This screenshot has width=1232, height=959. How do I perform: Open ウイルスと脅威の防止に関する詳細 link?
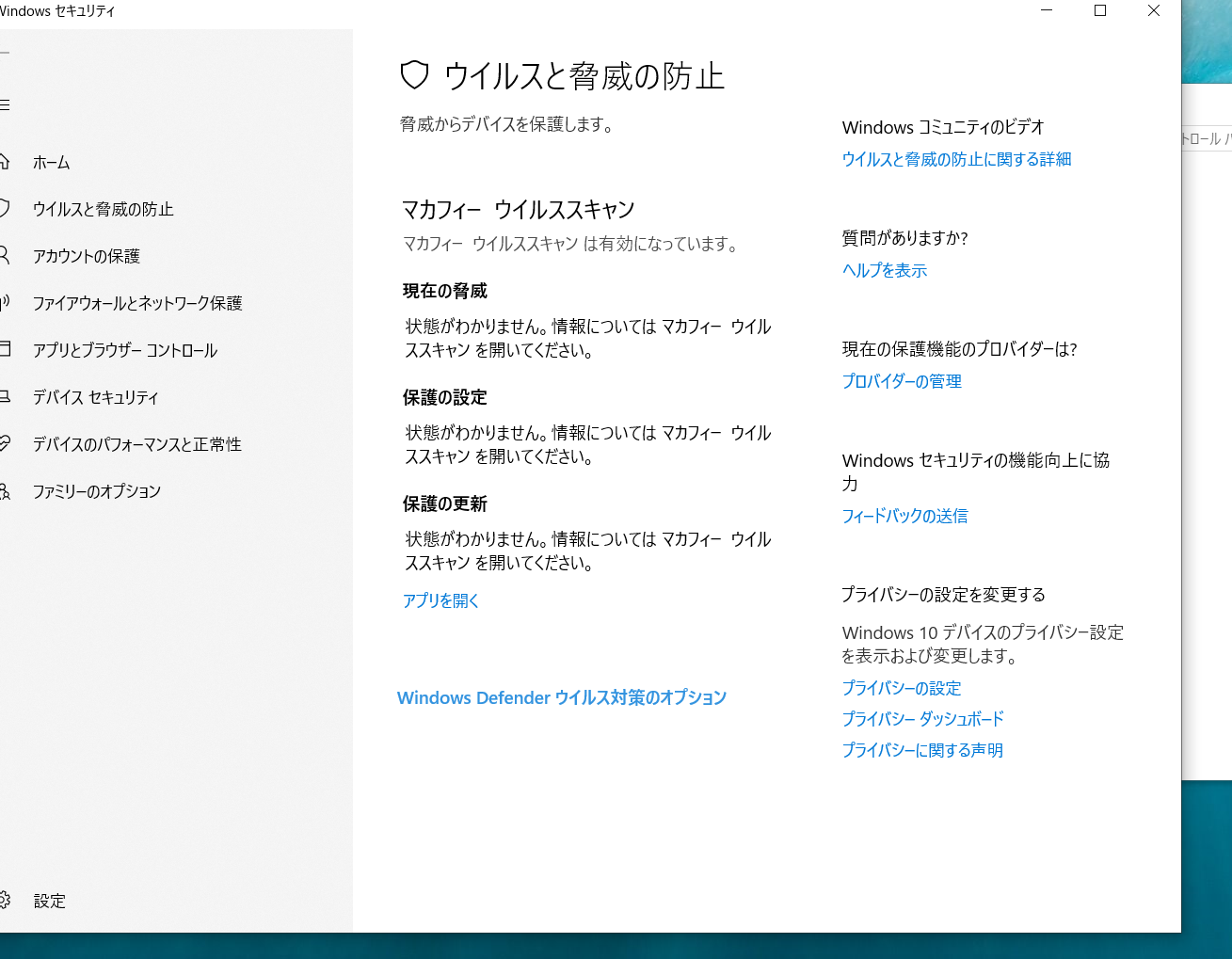click(x=956, y=159)
